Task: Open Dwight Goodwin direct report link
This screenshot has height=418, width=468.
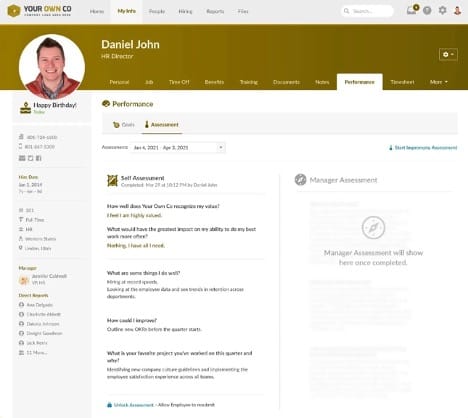Action: click(44, 333)
